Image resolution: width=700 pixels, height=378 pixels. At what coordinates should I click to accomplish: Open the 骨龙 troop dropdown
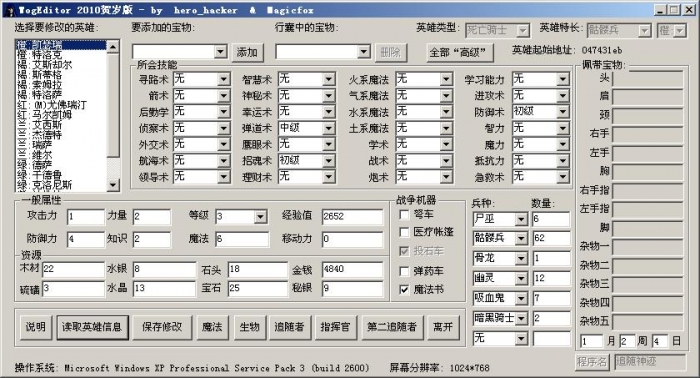(x=521, y=258)
